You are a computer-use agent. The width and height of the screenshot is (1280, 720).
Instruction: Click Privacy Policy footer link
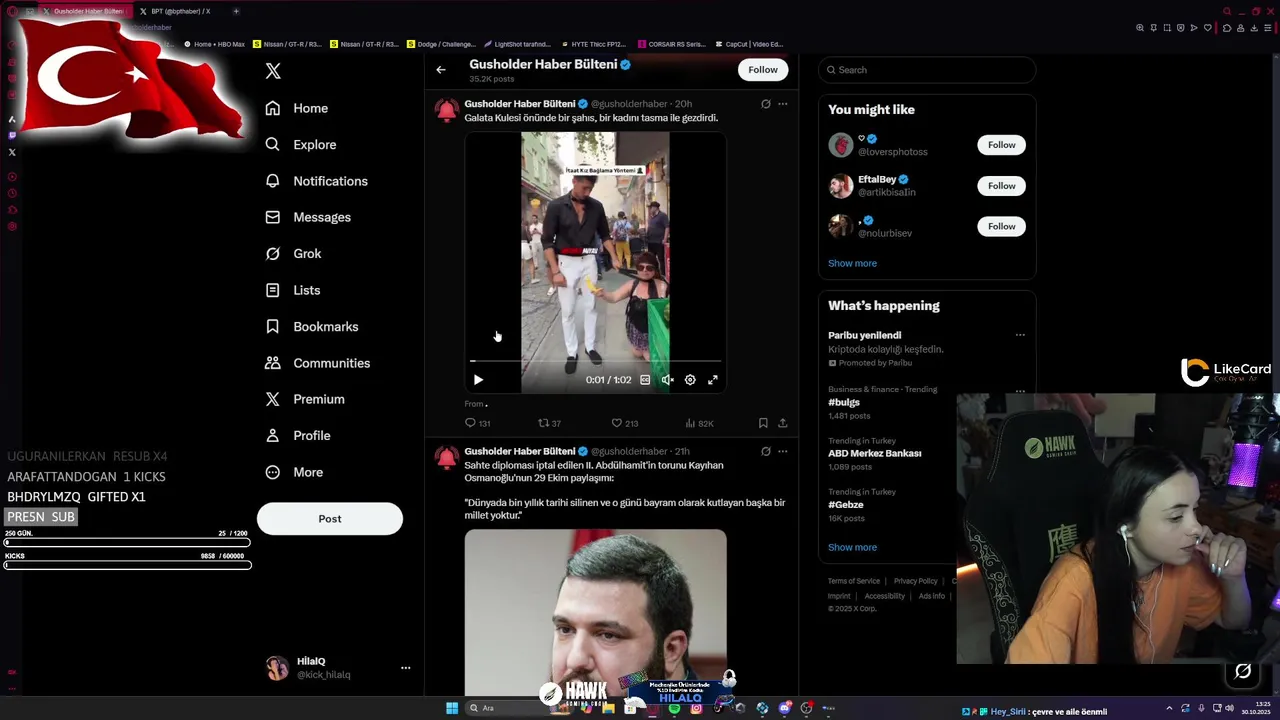point(916,581)
